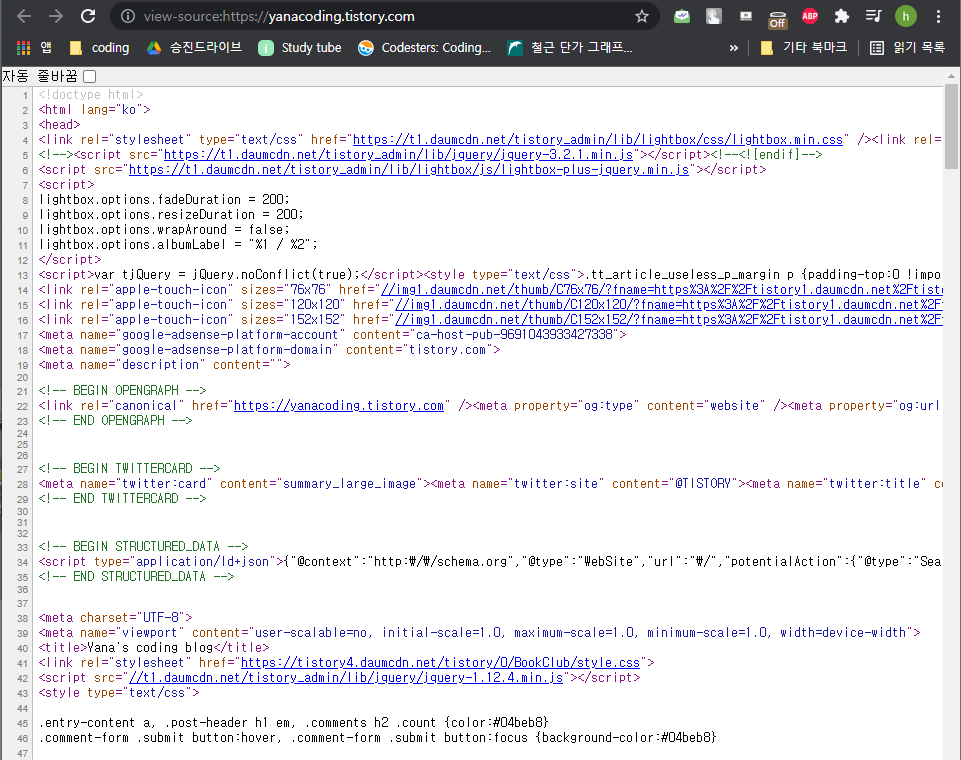Bookmark this page with the star icon

[x=641, y=17]
